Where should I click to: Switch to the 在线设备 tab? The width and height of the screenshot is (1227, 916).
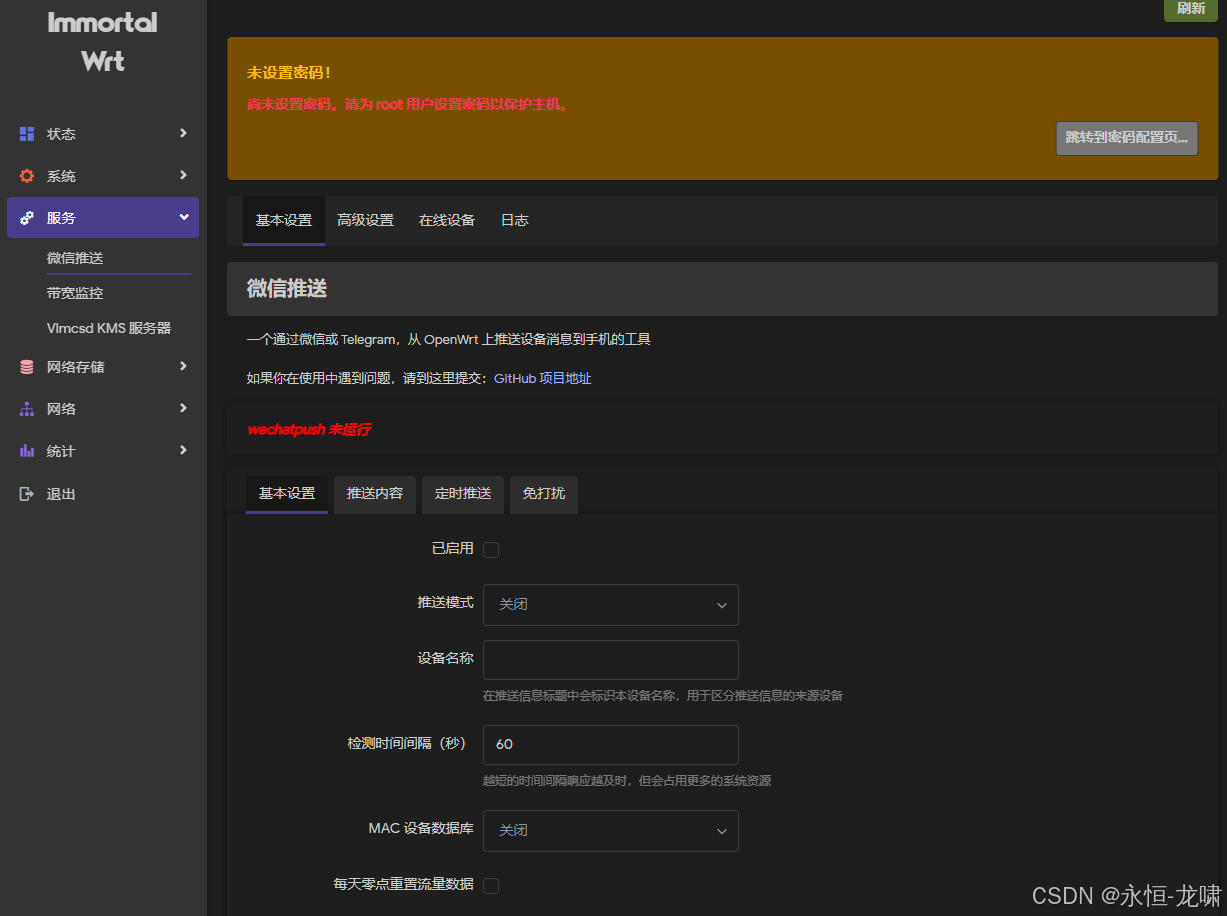pyautogui.click(x=447, y=220)
